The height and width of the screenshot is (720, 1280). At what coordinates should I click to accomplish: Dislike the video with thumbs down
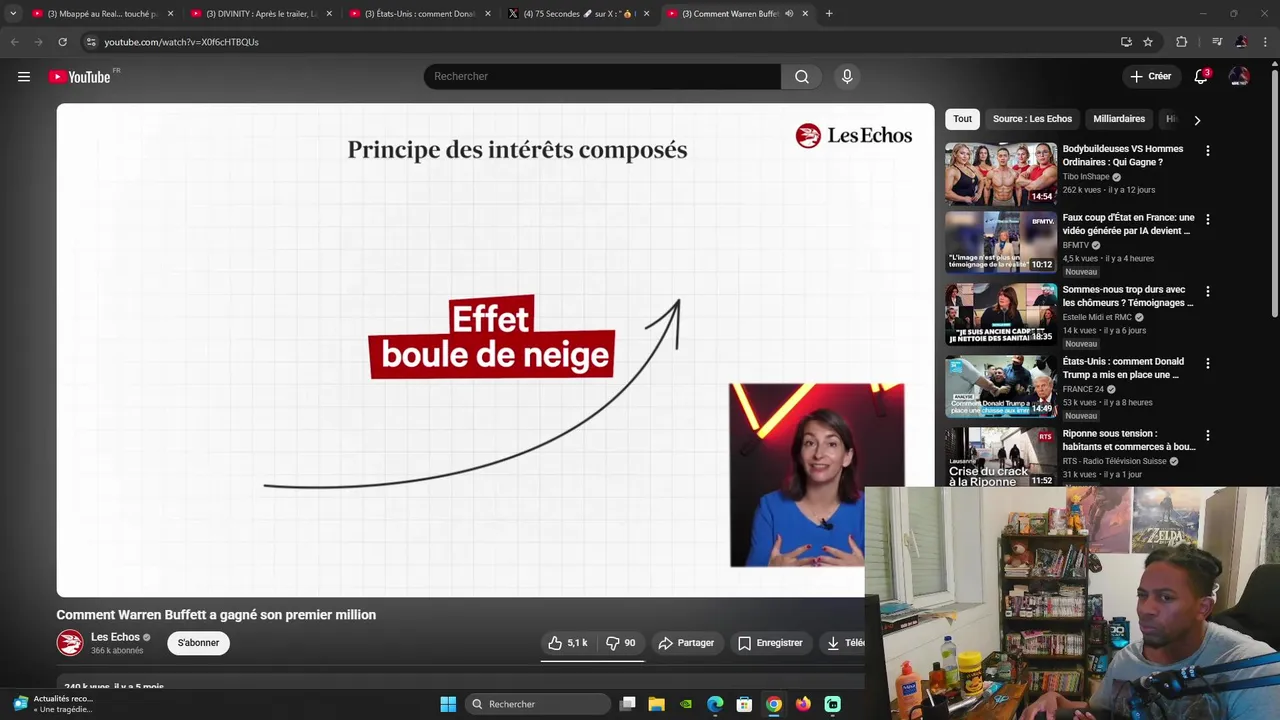621,643
